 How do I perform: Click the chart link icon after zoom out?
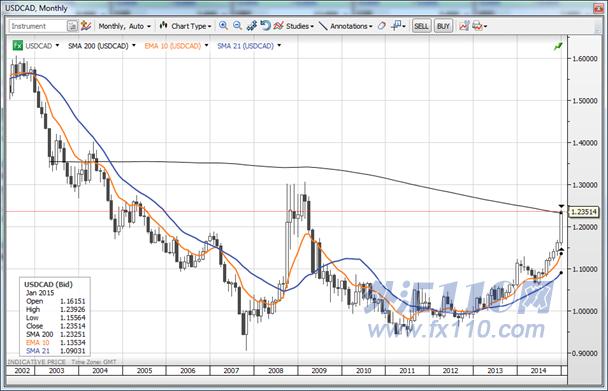tap(252, 26)
